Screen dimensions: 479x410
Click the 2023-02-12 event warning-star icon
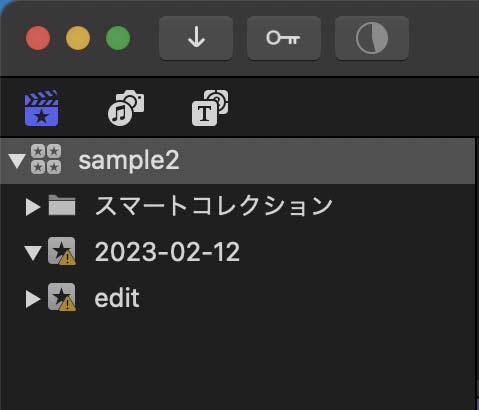[x=62, y=251]
